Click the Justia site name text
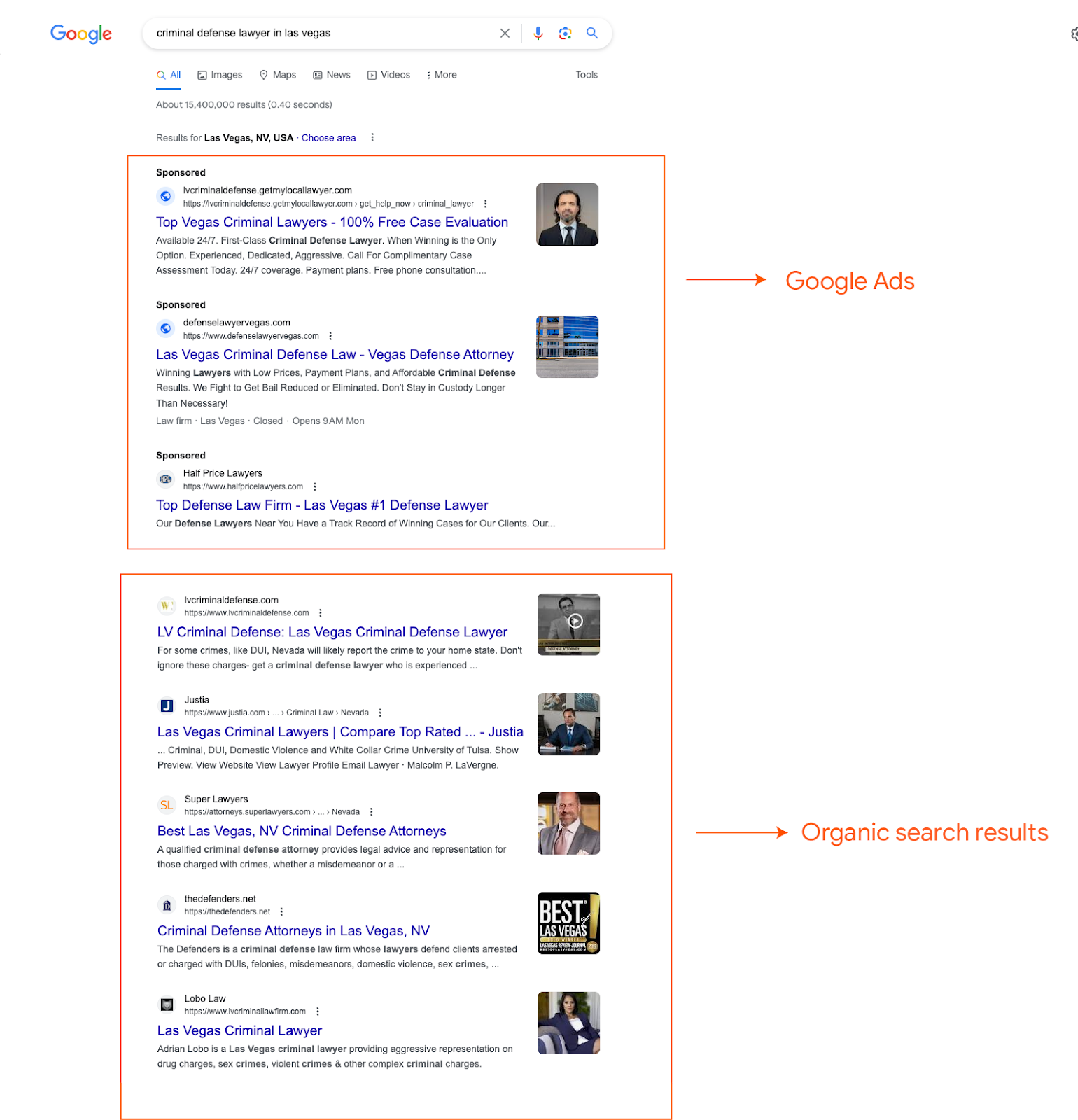The image size is (1078, 1120). tap(197, 700)
